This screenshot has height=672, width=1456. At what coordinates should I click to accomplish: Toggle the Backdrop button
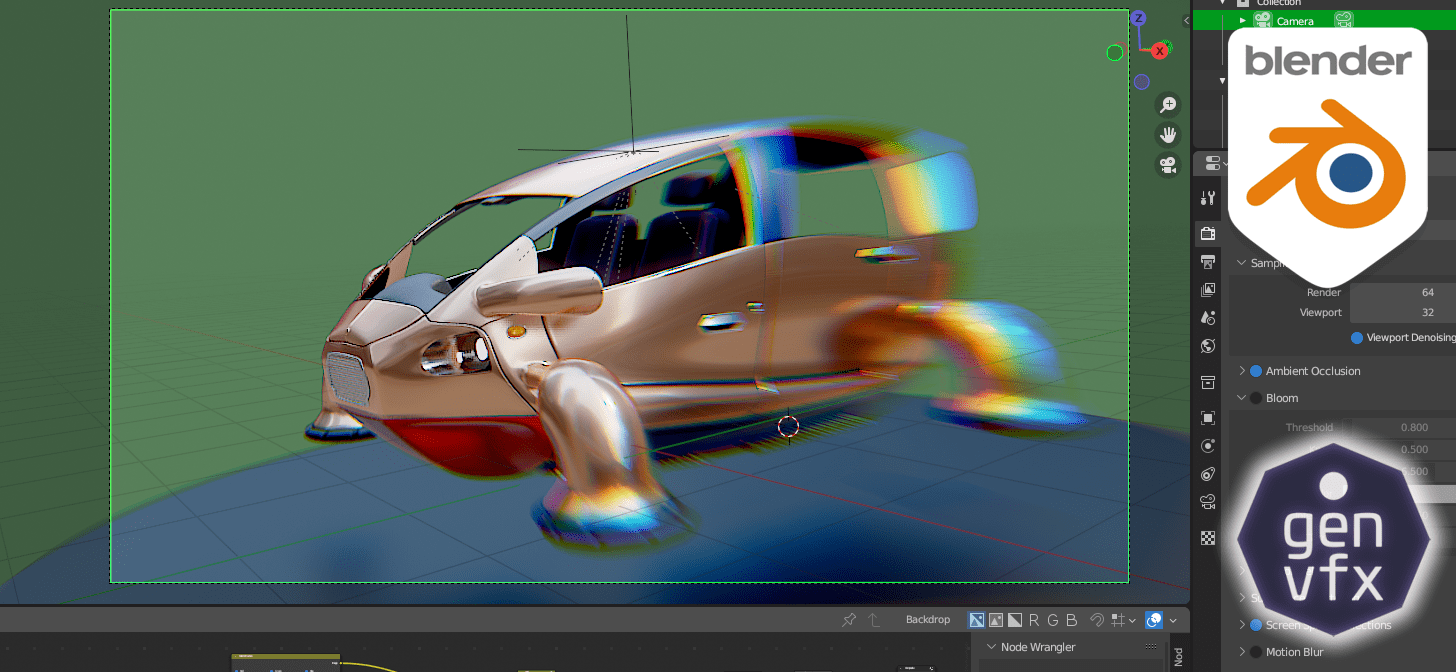927,620
